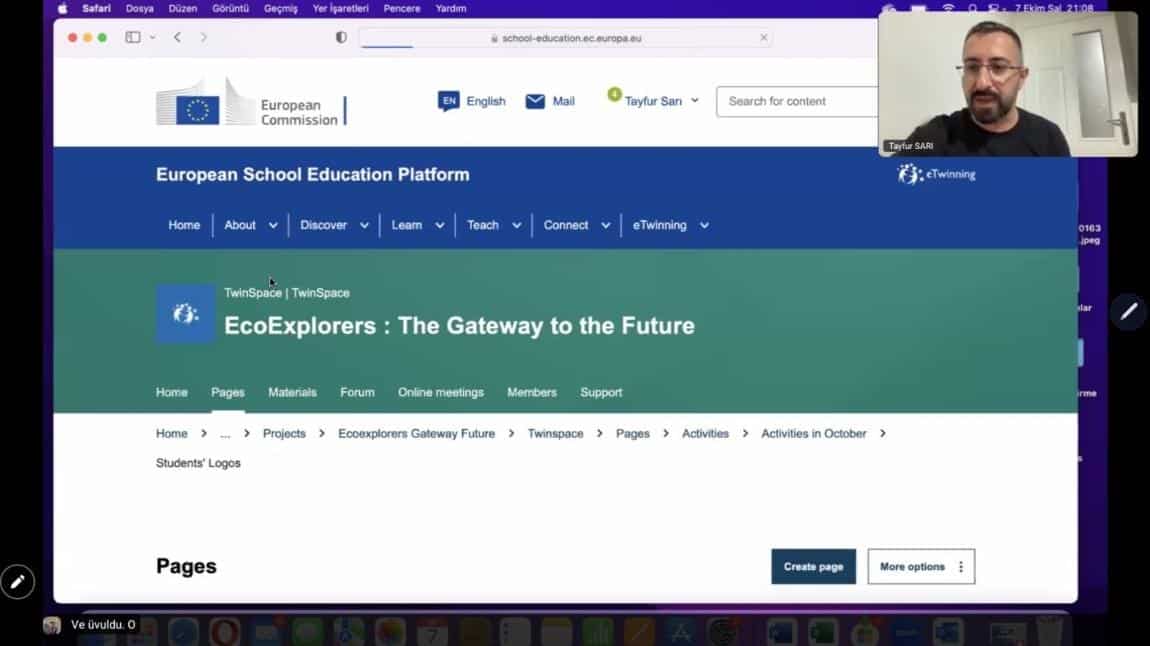This screenshot has height=646, width=1150.
Task: Click the Safari sidebar toggle icon
Action: click(x=133, y=37)
